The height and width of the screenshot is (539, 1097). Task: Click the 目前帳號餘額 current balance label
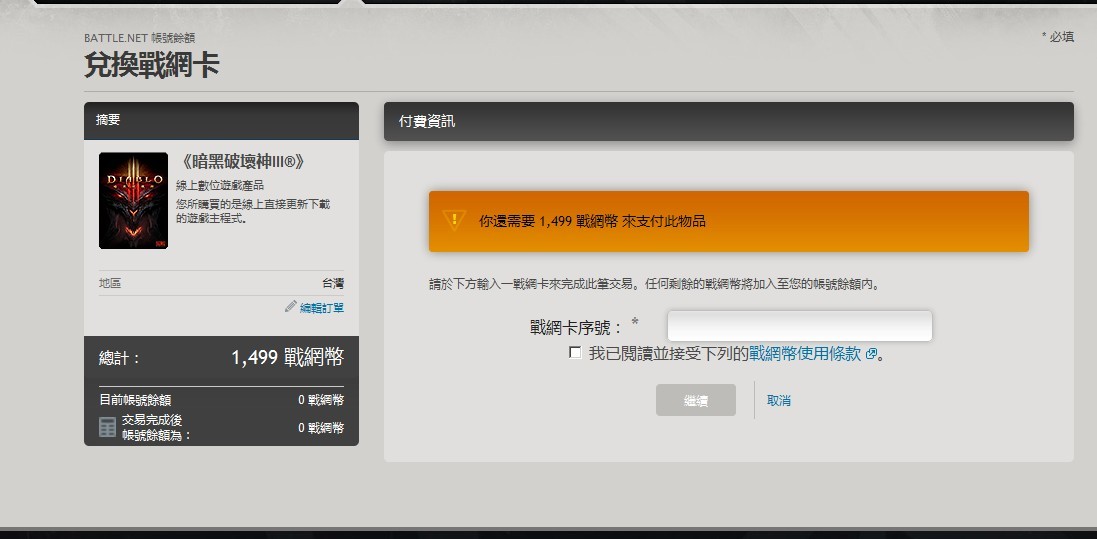click(135, 400)
